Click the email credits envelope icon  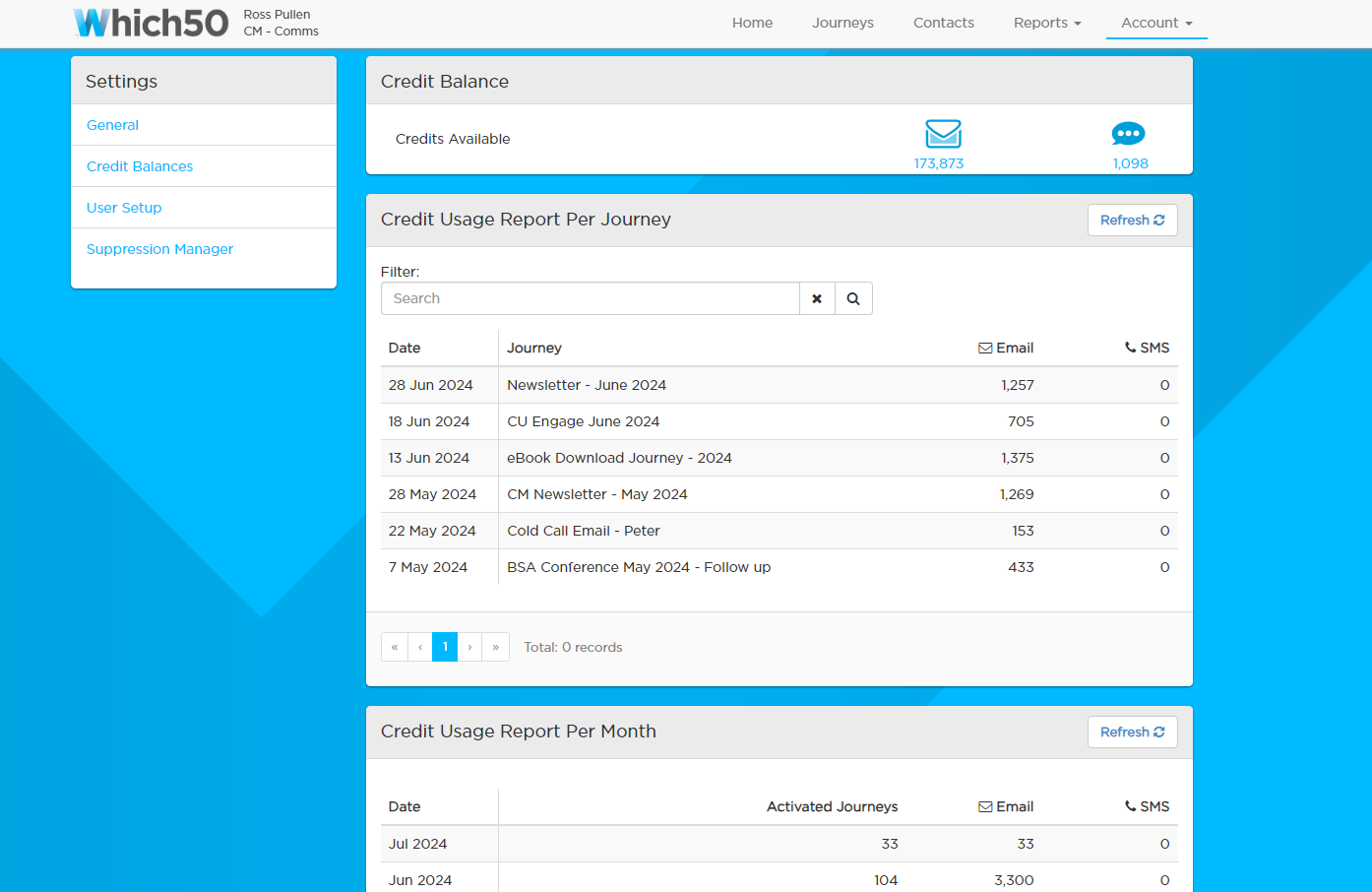(943, 134)
